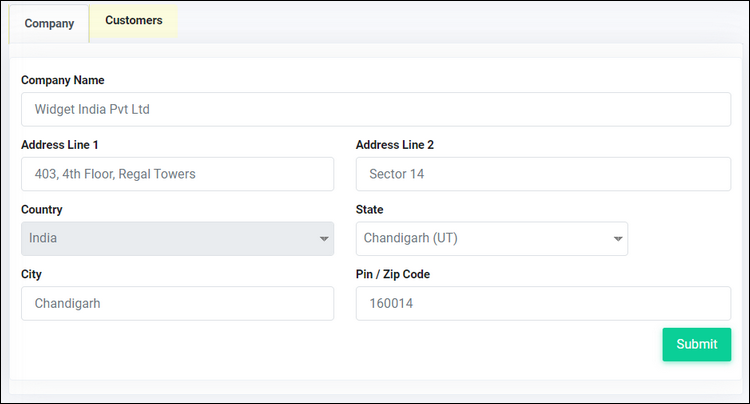
Task: Focus the Address Line 1 text box
Action: point(177,174)
